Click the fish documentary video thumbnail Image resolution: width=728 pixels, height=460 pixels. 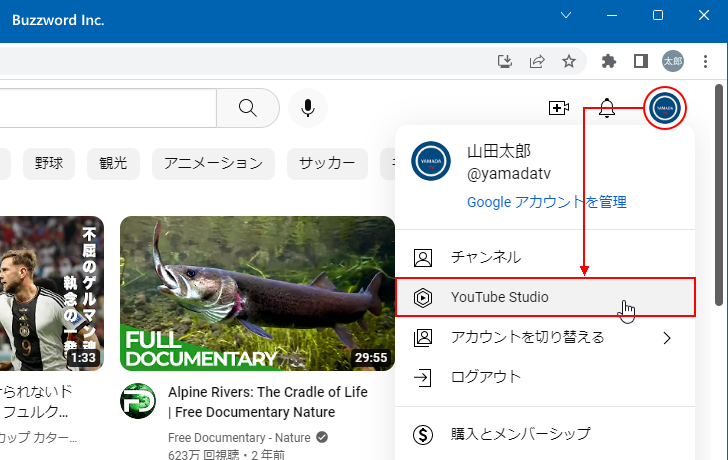coord(257,293)
